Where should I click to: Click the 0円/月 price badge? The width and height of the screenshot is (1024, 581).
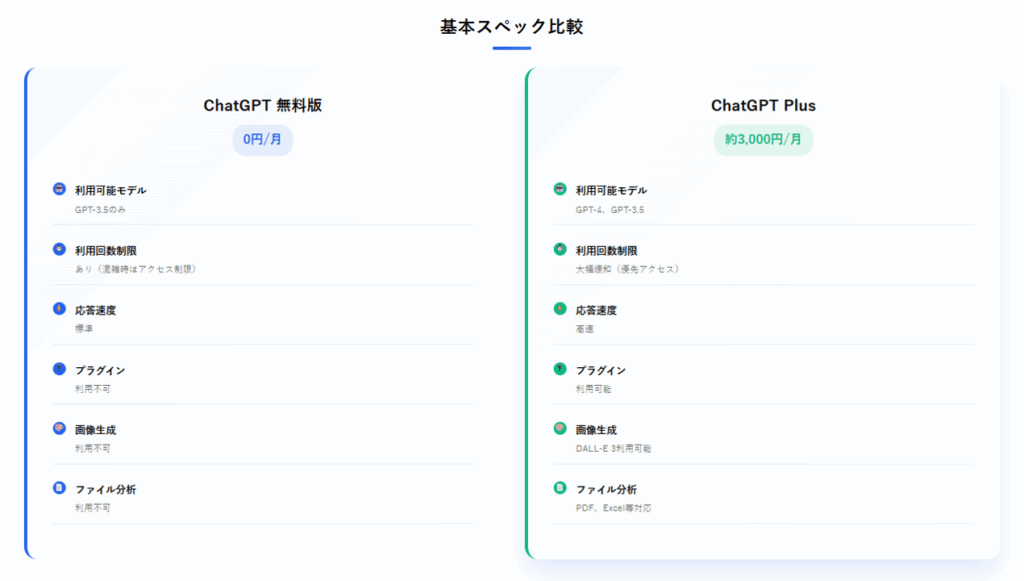click(263, 140)
